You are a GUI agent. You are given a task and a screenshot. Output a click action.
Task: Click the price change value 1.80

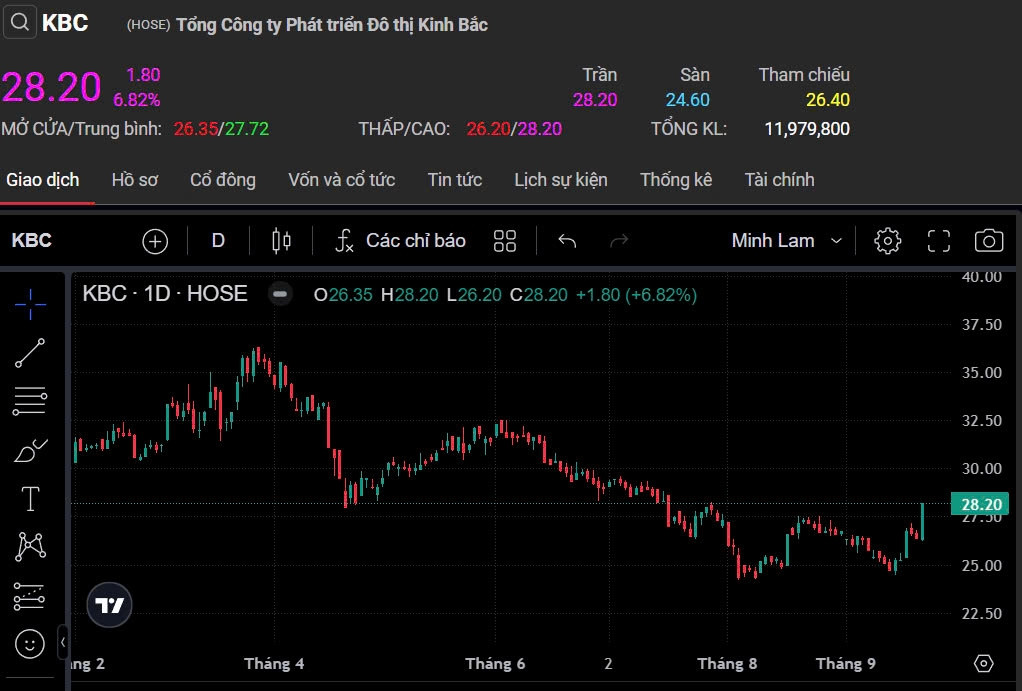pos(143,75)
